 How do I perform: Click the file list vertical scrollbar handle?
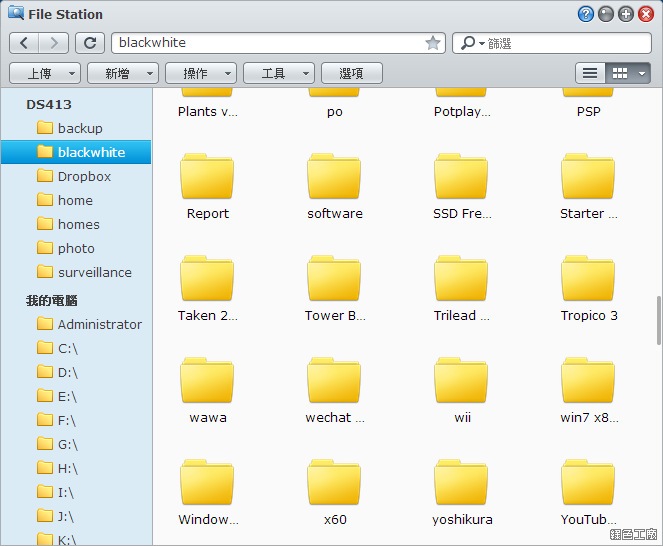(659, 321)
